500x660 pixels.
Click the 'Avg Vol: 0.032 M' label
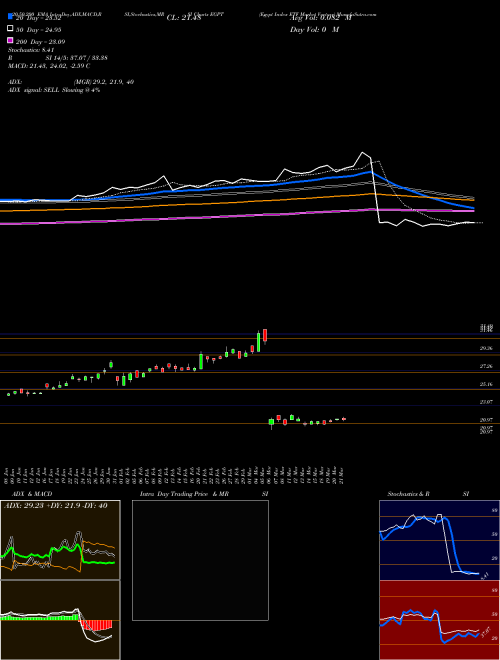point(321,18)
